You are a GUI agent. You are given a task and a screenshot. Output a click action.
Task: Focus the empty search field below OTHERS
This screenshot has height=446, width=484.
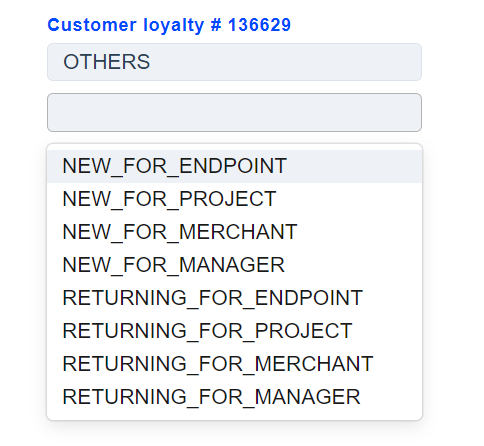pyautogui.click(x=234, y=112)
